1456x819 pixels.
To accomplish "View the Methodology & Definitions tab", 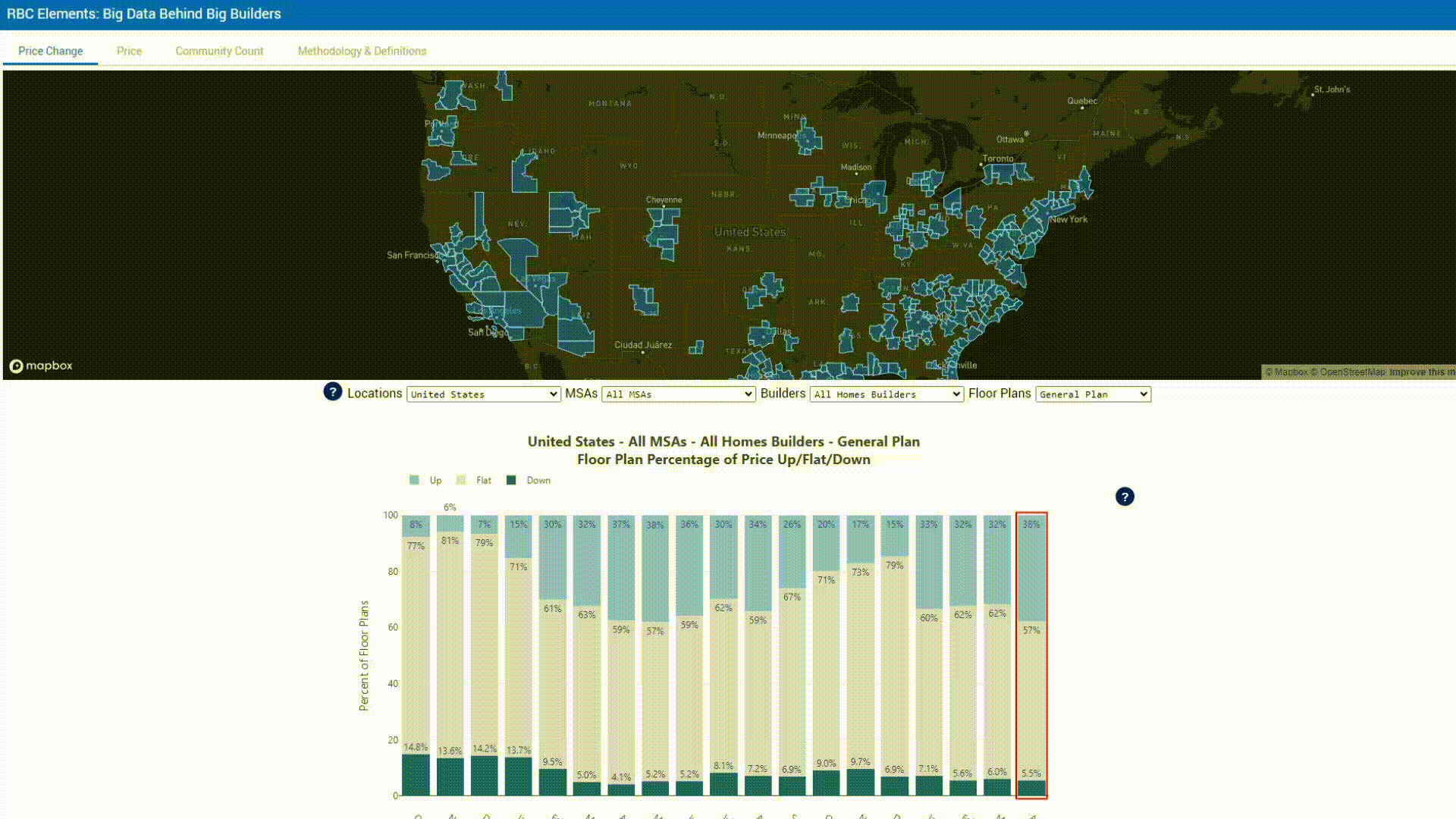I will click(362, 51).
